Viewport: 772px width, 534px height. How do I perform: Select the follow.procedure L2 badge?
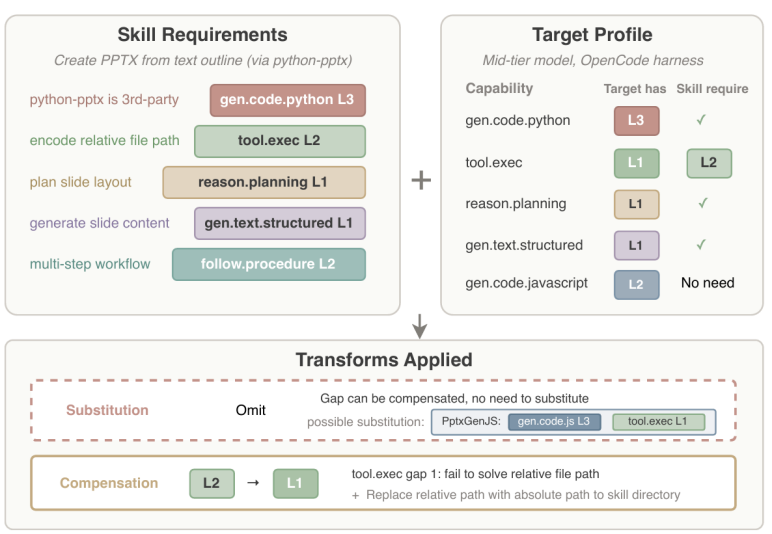(268, 264)
